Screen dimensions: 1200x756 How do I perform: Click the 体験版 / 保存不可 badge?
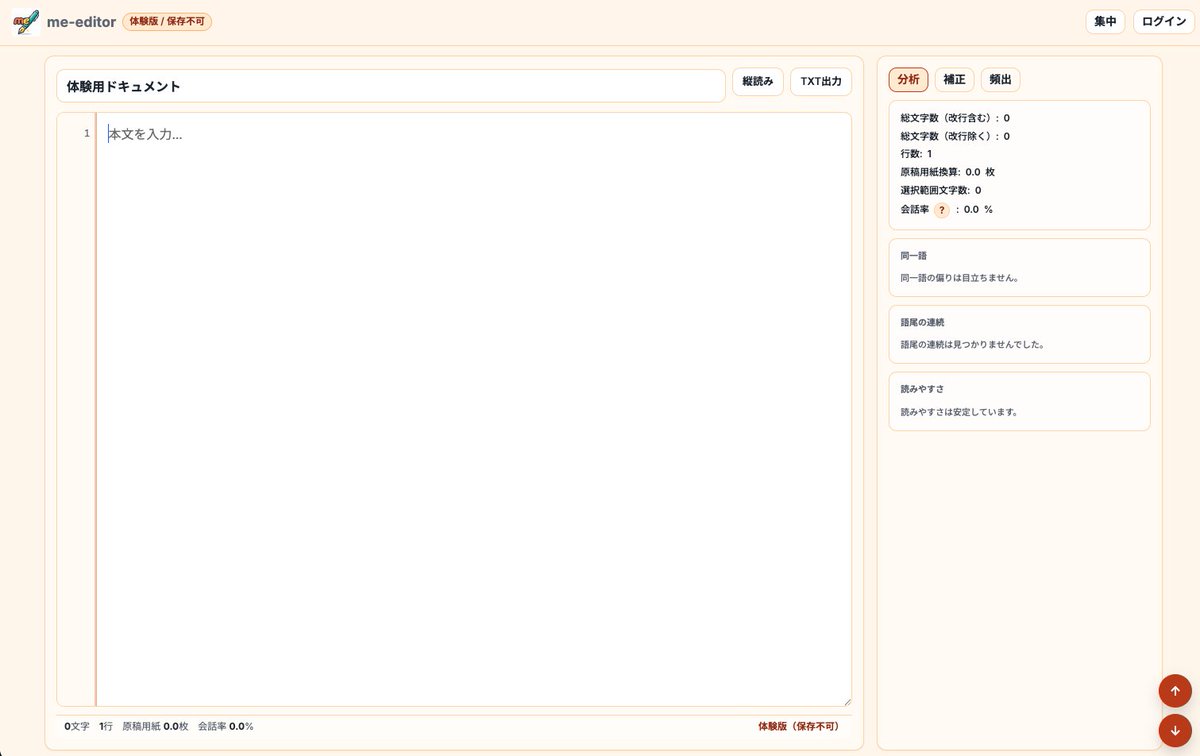(167, 21)
